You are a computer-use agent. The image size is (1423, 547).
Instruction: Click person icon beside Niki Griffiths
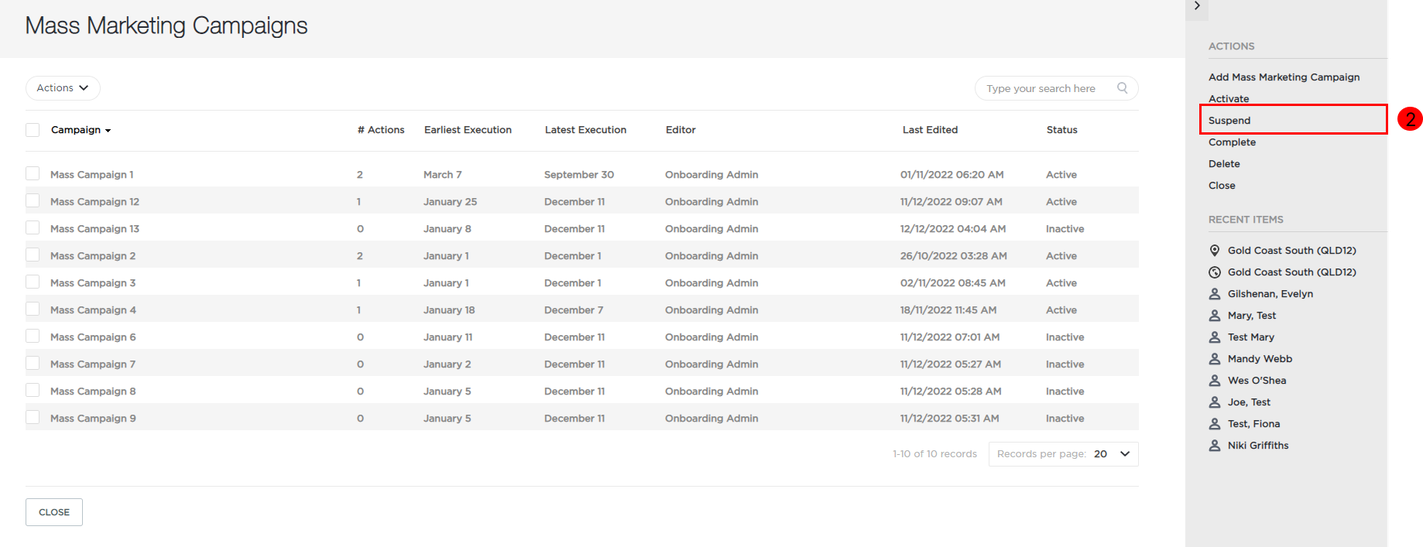pos(1215,446)
